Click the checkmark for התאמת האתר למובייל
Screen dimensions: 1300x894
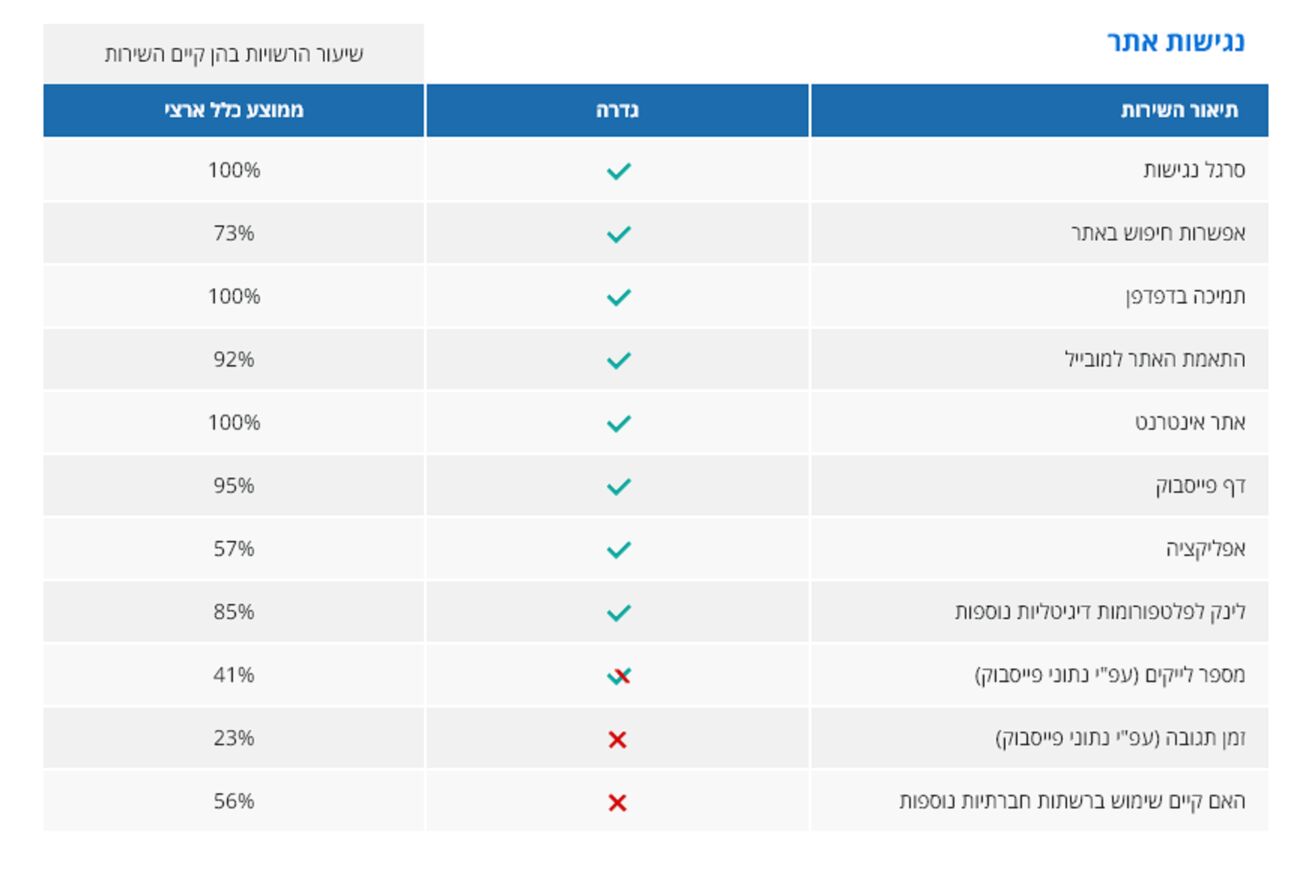618,360
